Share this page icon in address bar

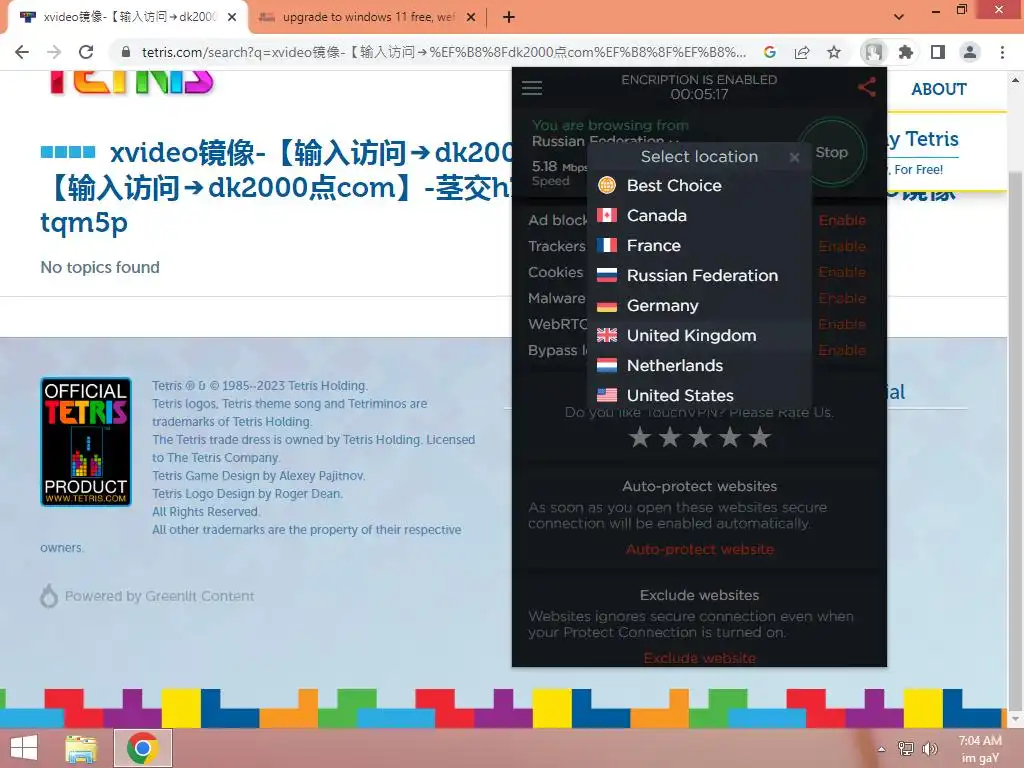(x=802, y=52)
